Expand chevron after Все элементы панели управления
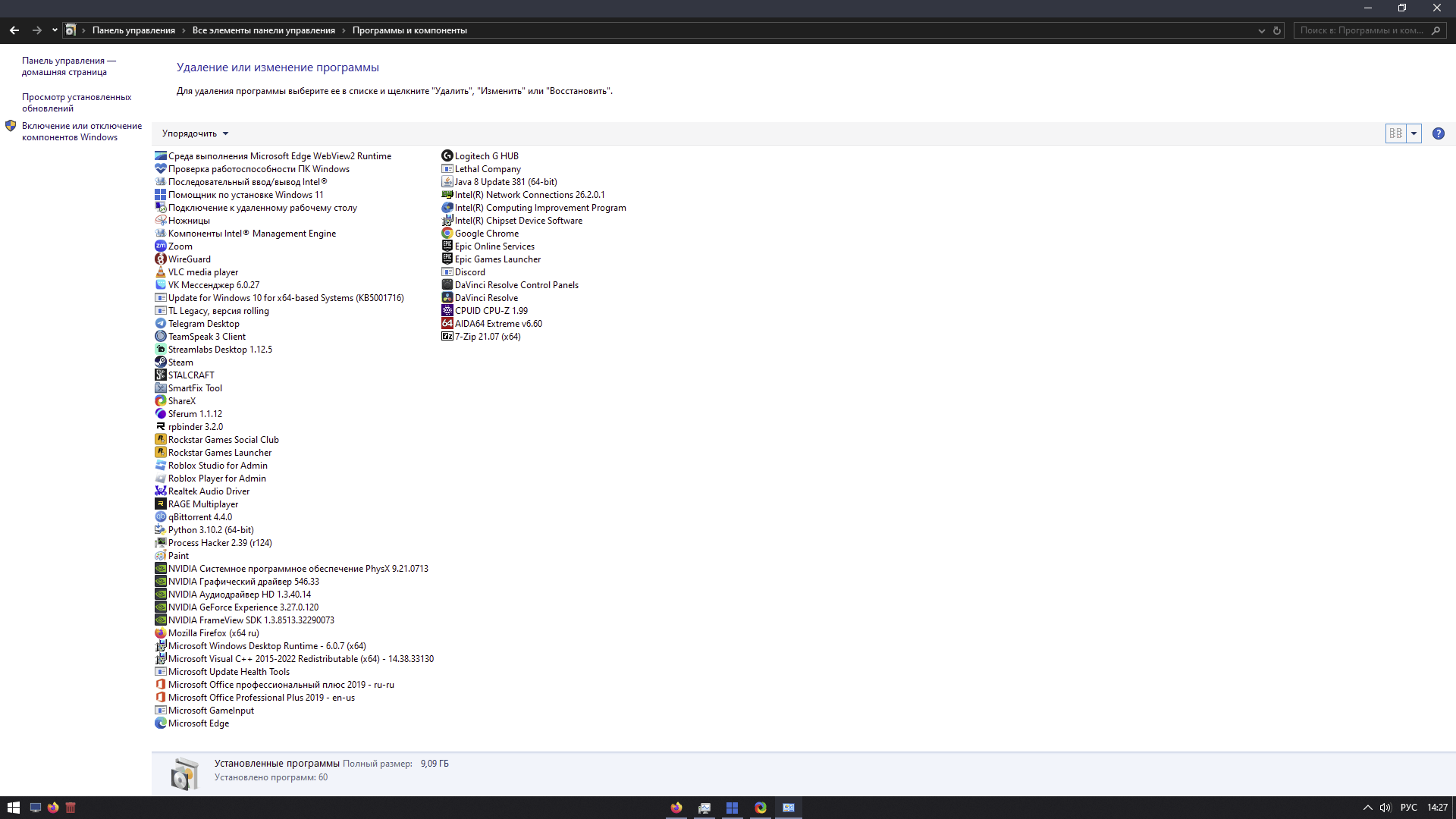This screenshot has height=819, width=1456. tap(344, 30)
